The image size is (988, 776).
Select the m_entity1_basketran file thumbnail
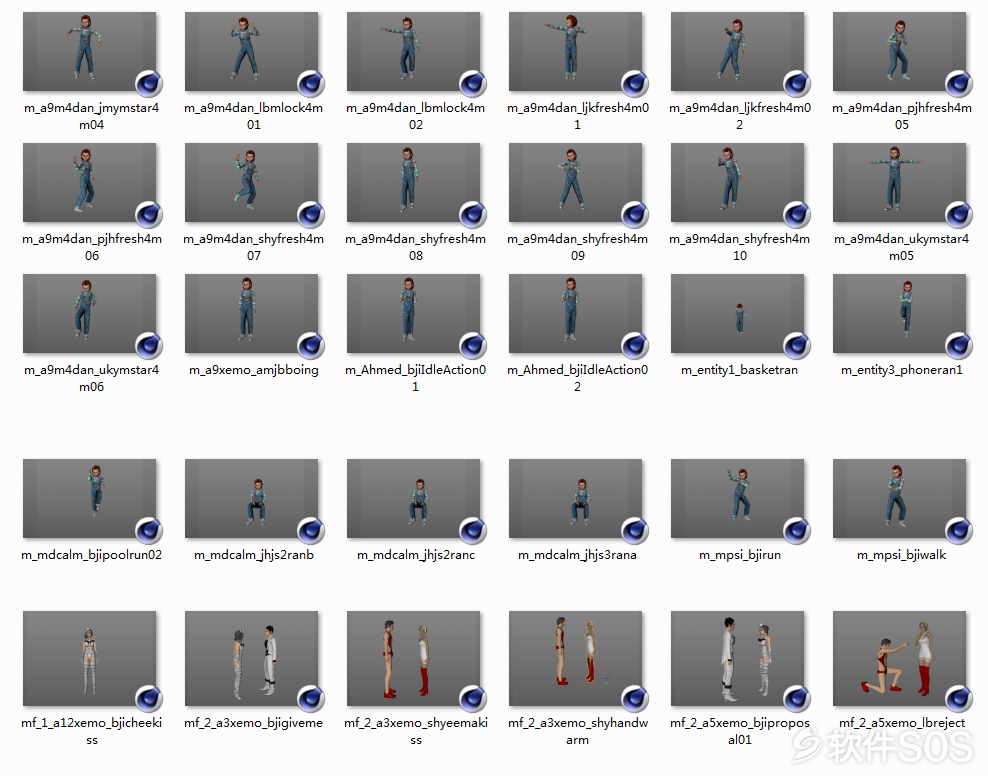pyautogui.click(x=737, y=313)
